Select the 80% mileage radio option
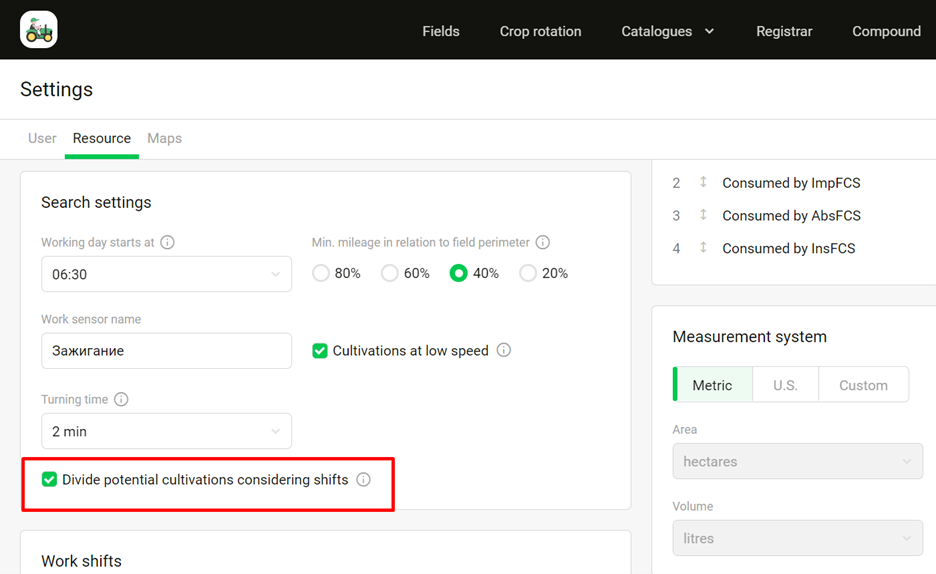 point(321,273)
